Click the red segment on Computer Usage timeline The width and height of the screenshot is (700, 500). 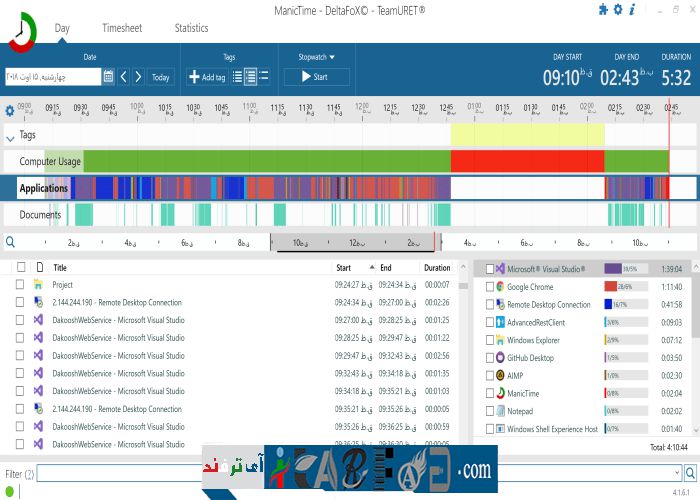[x=527, y=161]
